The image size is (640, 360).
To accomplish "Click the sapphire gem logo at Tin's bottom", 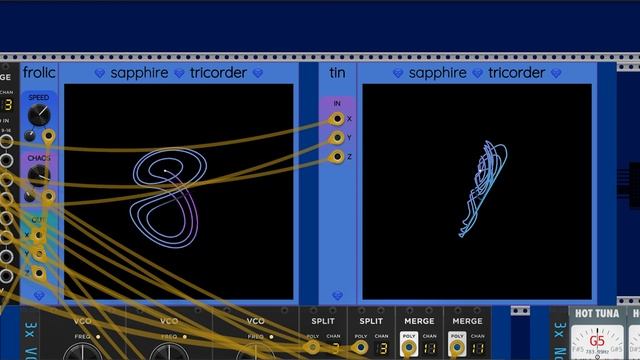I will [x=337, y=295].
